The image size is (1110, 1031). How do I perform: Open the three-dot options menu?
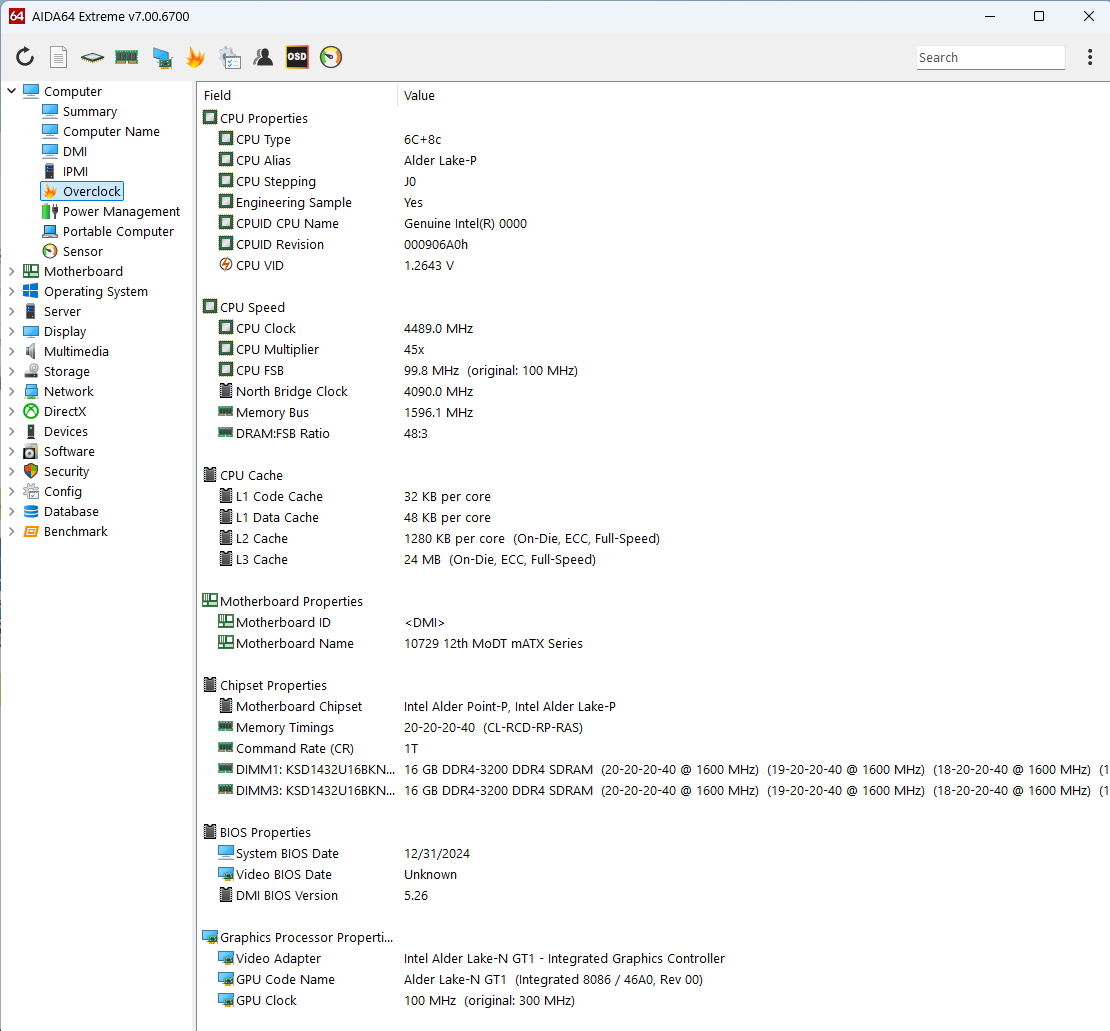pos(1089,57)
